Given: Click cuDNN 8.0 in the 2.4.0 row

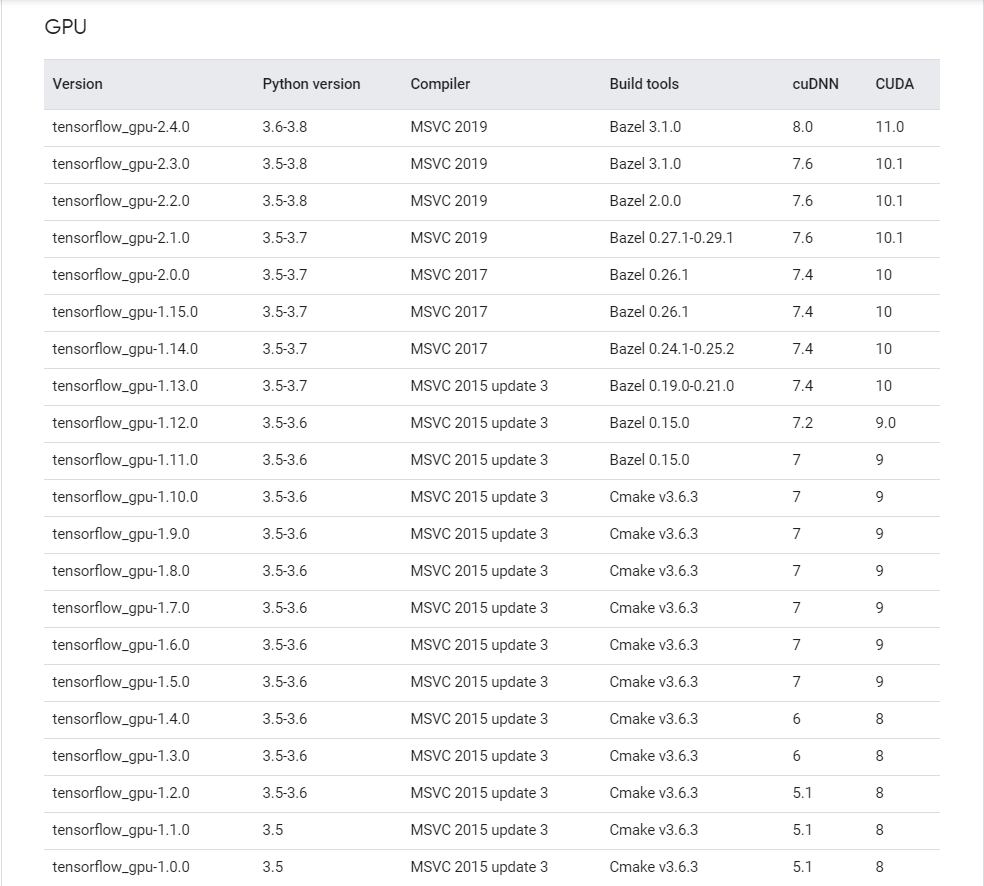Looking at the screenshot, I should [803, 127].
